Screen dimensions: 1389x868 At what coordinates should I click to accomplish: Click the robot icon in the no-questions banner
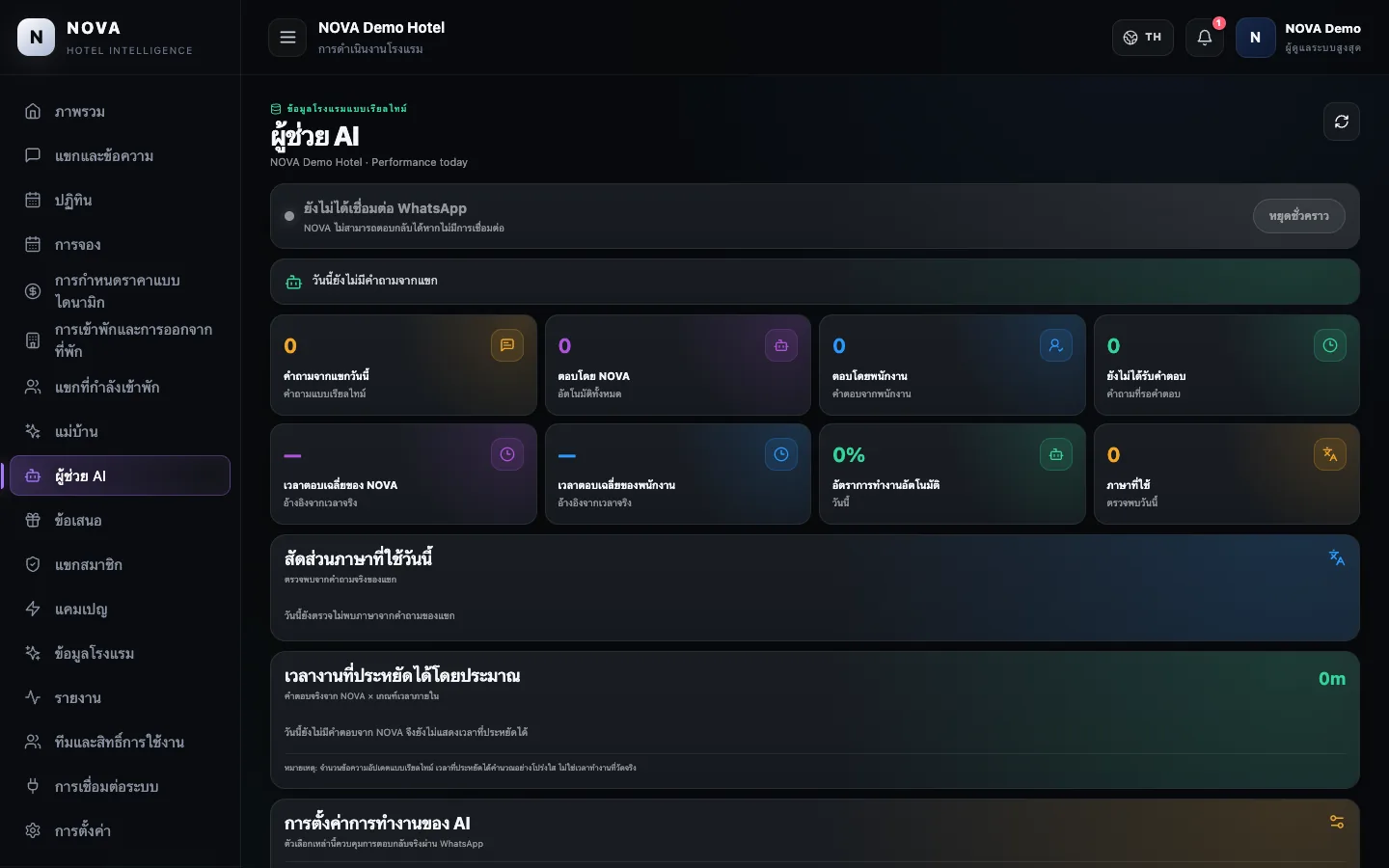click(294, 282)
